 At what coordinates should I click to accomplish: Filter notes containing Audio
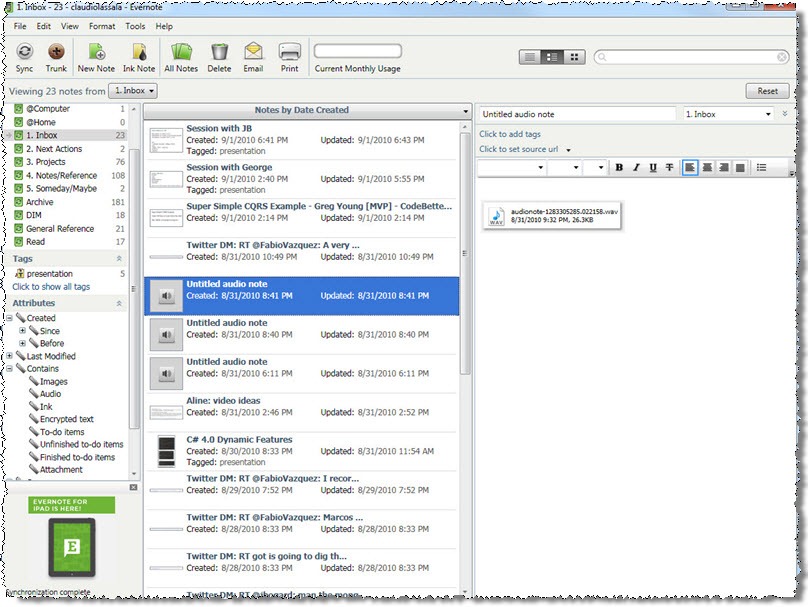coord(50,394)
